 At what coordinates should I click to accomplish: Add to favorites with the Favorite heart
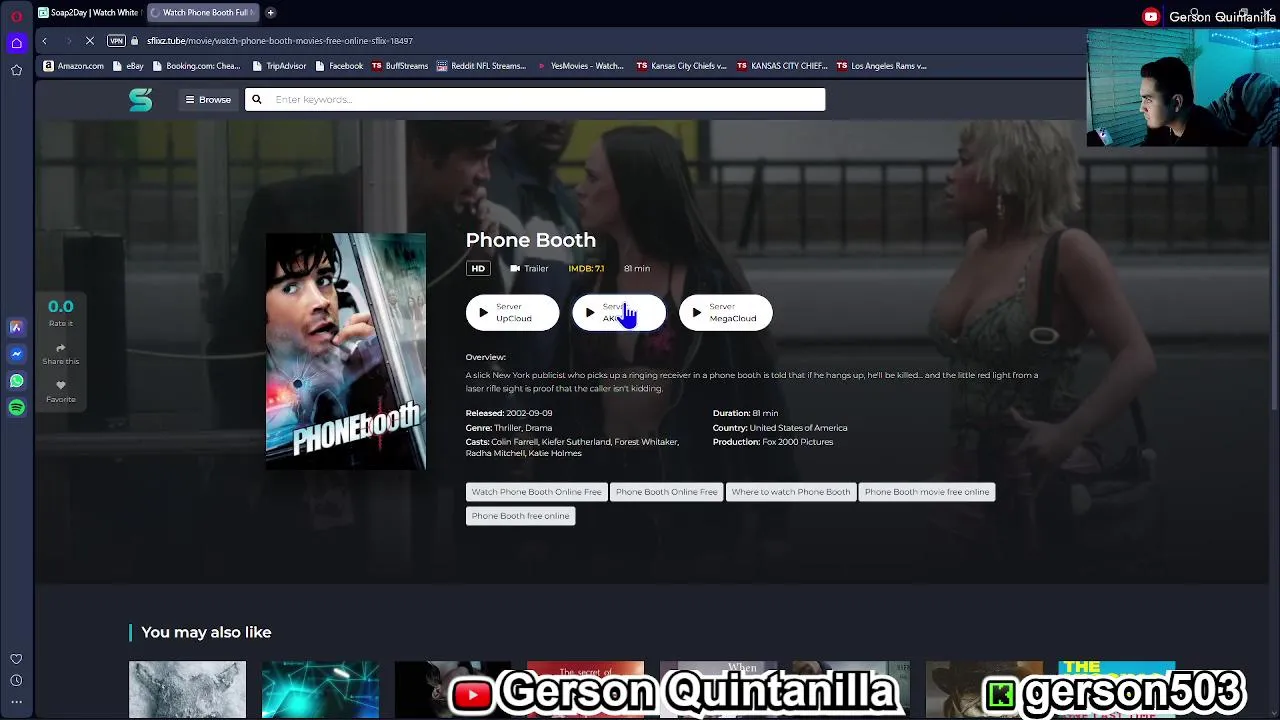click(61, 385)
